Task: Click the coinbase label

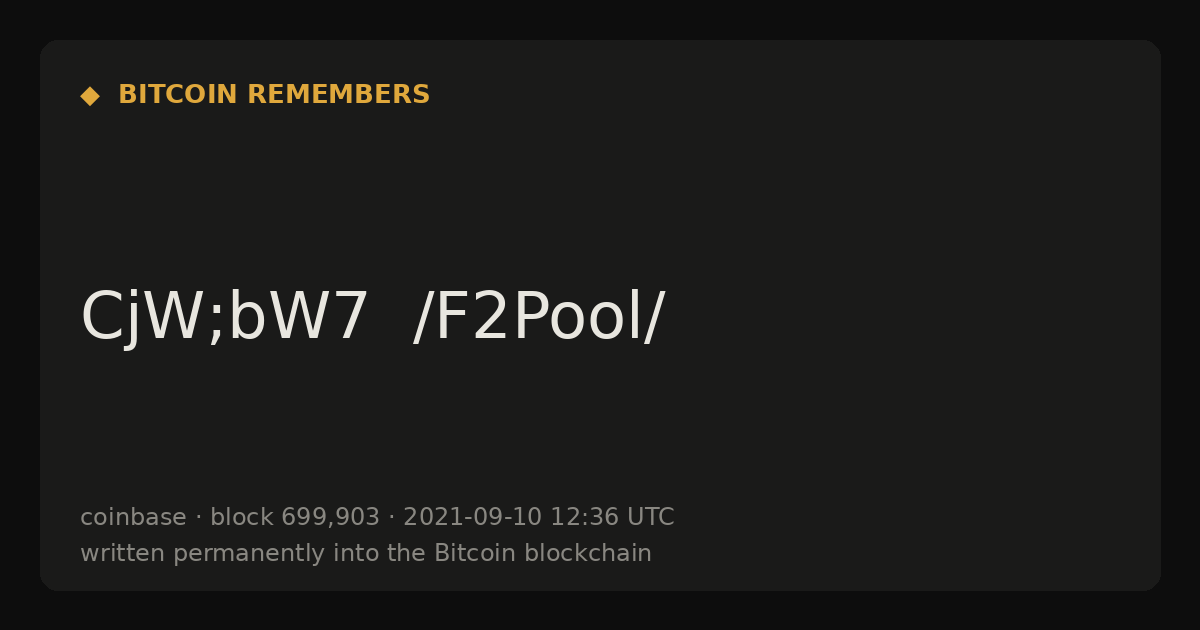Action: point(133,517)
